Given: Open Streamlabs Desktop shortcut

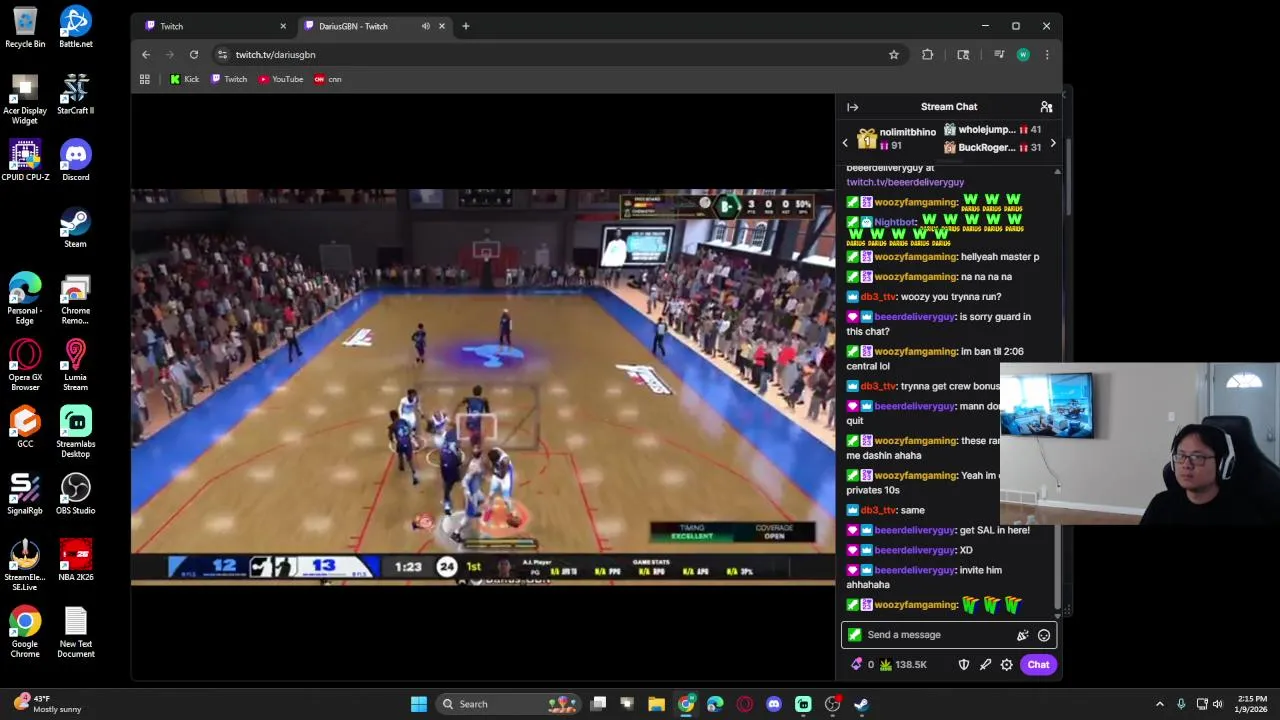Looking at the screenshot, I should click(75, 432).
